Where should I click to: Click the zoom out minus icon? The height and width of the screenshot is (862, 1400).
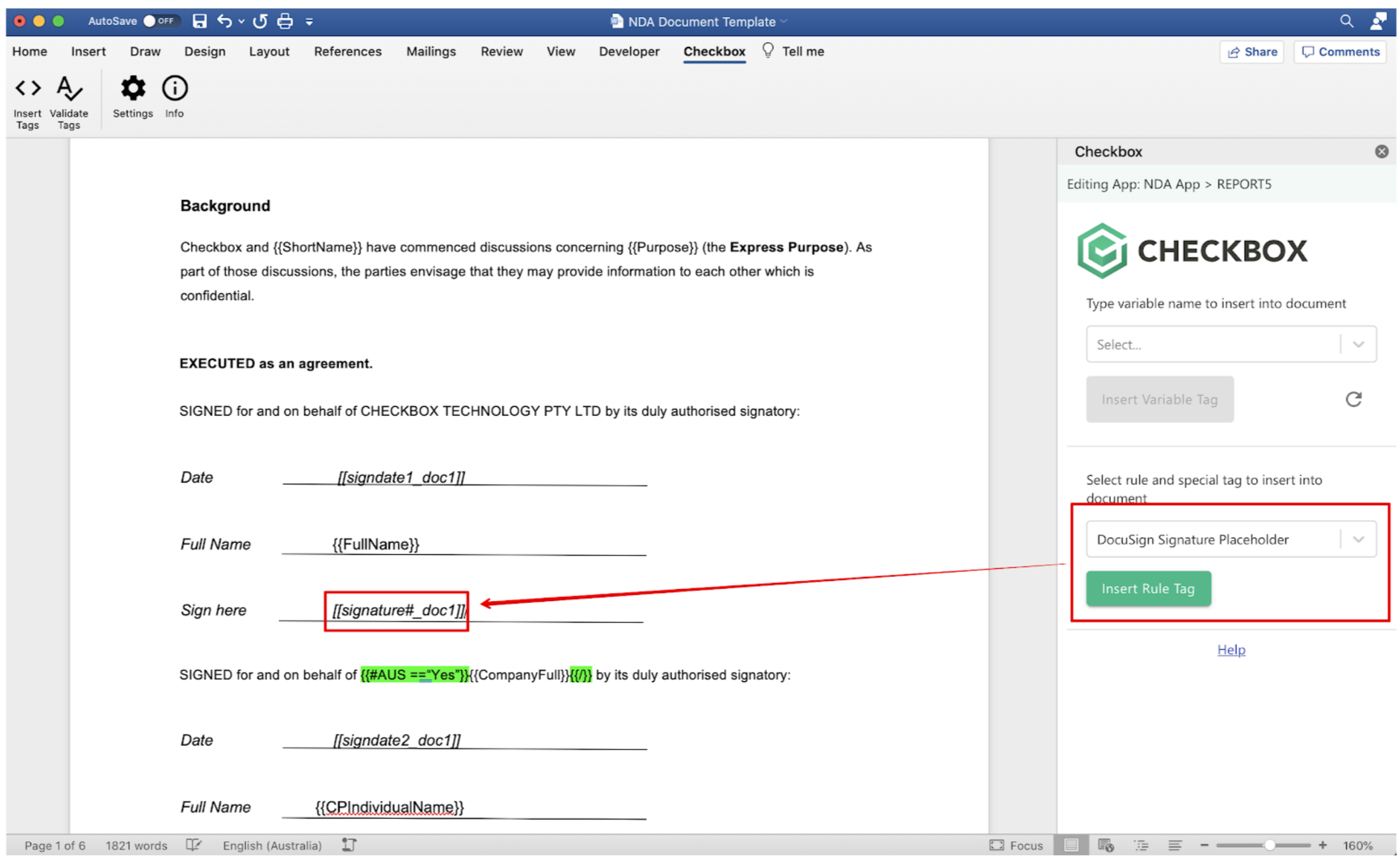(1204, 845)
